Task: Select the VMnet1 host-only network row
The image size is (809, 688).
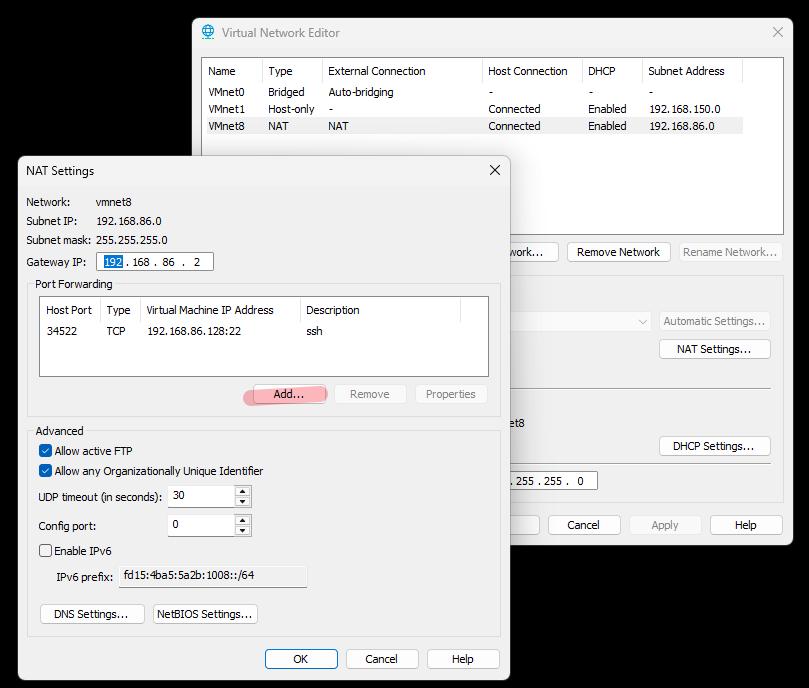Action: coord(300,108)
